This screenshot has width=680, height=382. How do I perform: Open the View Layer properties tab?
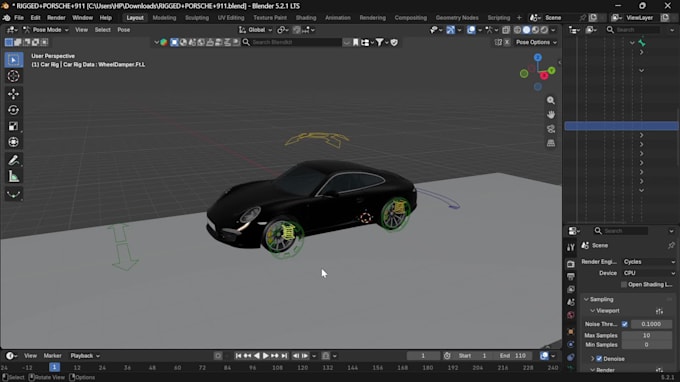point(571,289)
